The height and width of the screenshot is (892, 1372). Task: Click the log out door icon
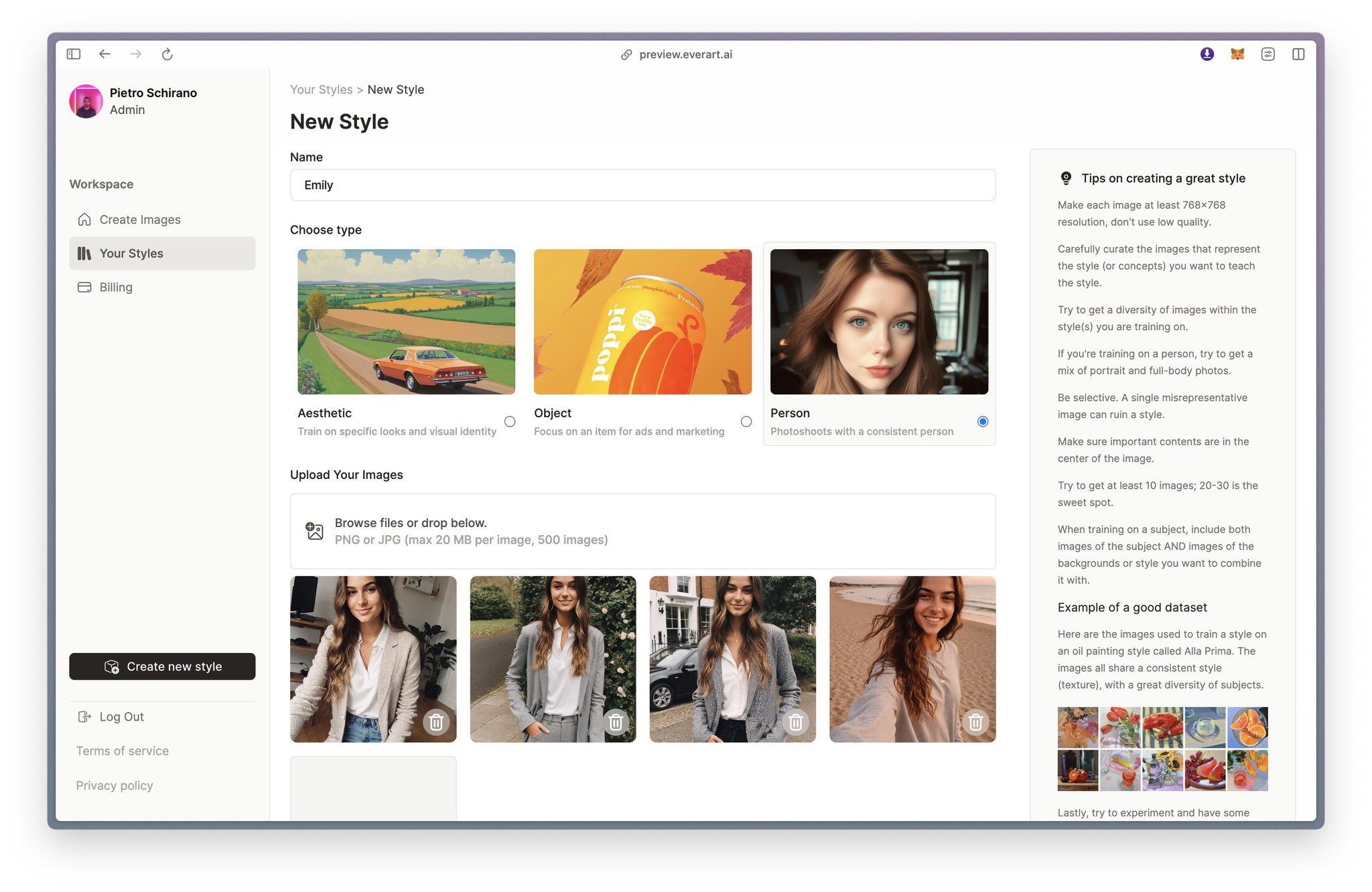pos(84,717)
